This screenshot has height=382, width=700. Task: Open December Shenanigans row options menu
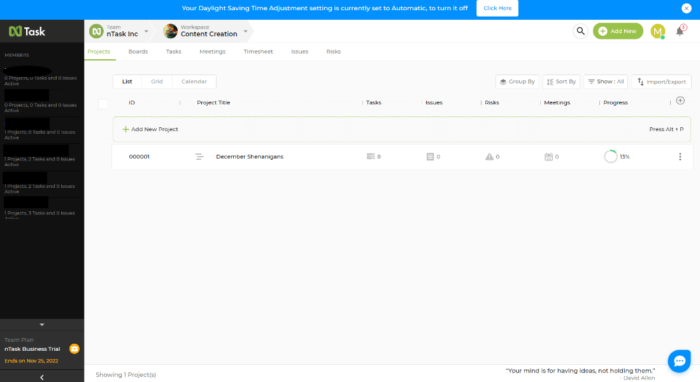point(680,157)
